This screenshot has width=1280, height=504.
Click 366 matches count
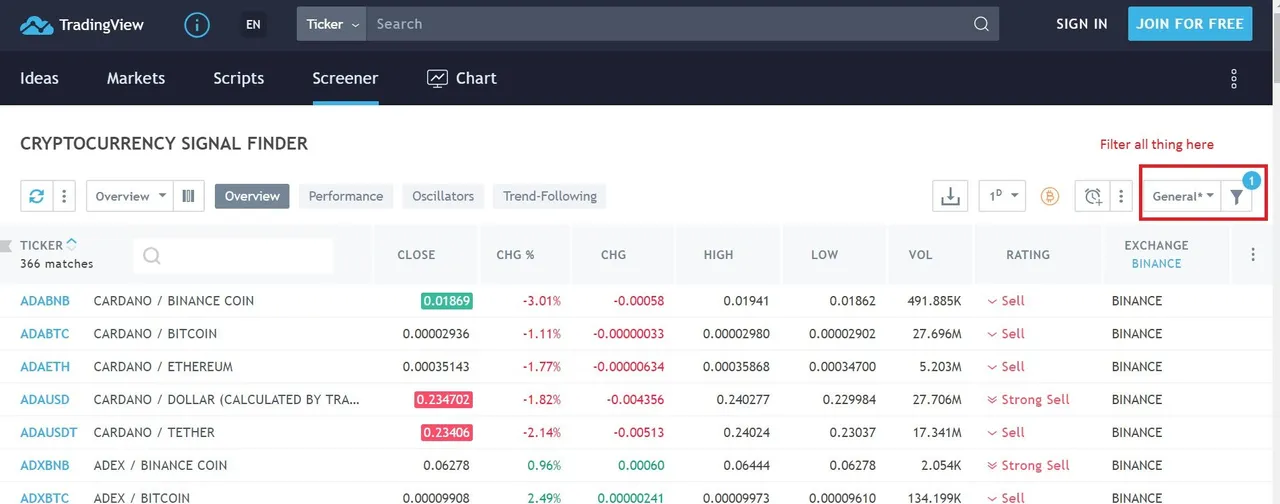pyautogui.click(x=56, y=264)
